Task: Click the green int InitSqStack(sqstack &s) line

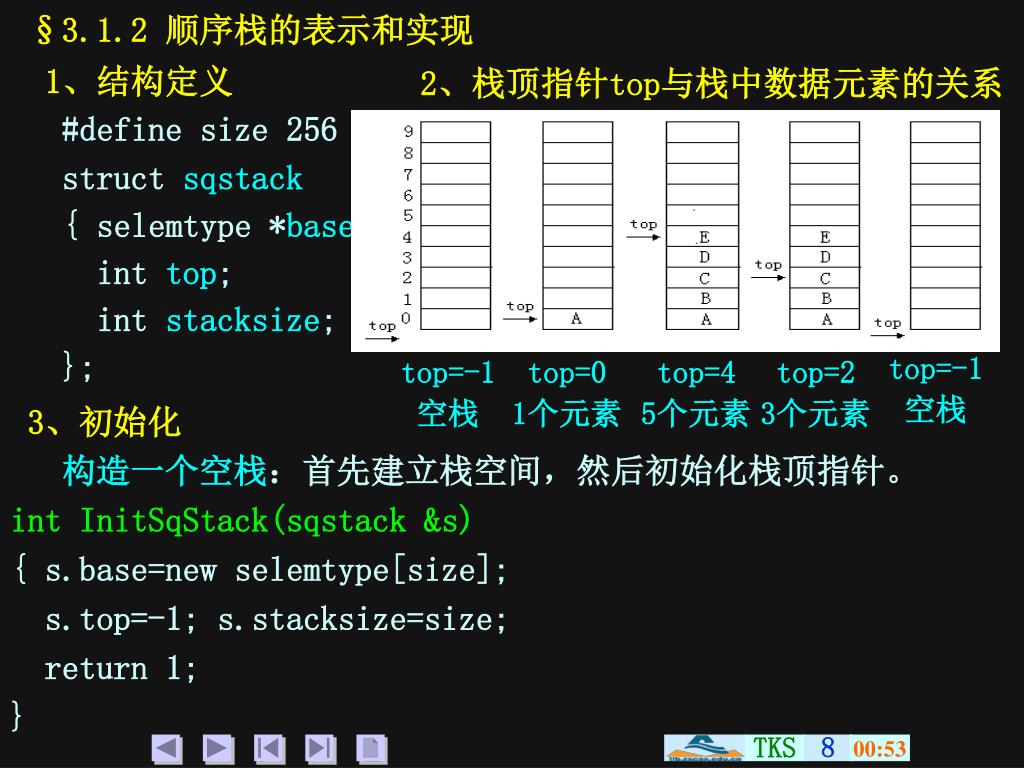Action: [x=241, y=520]
